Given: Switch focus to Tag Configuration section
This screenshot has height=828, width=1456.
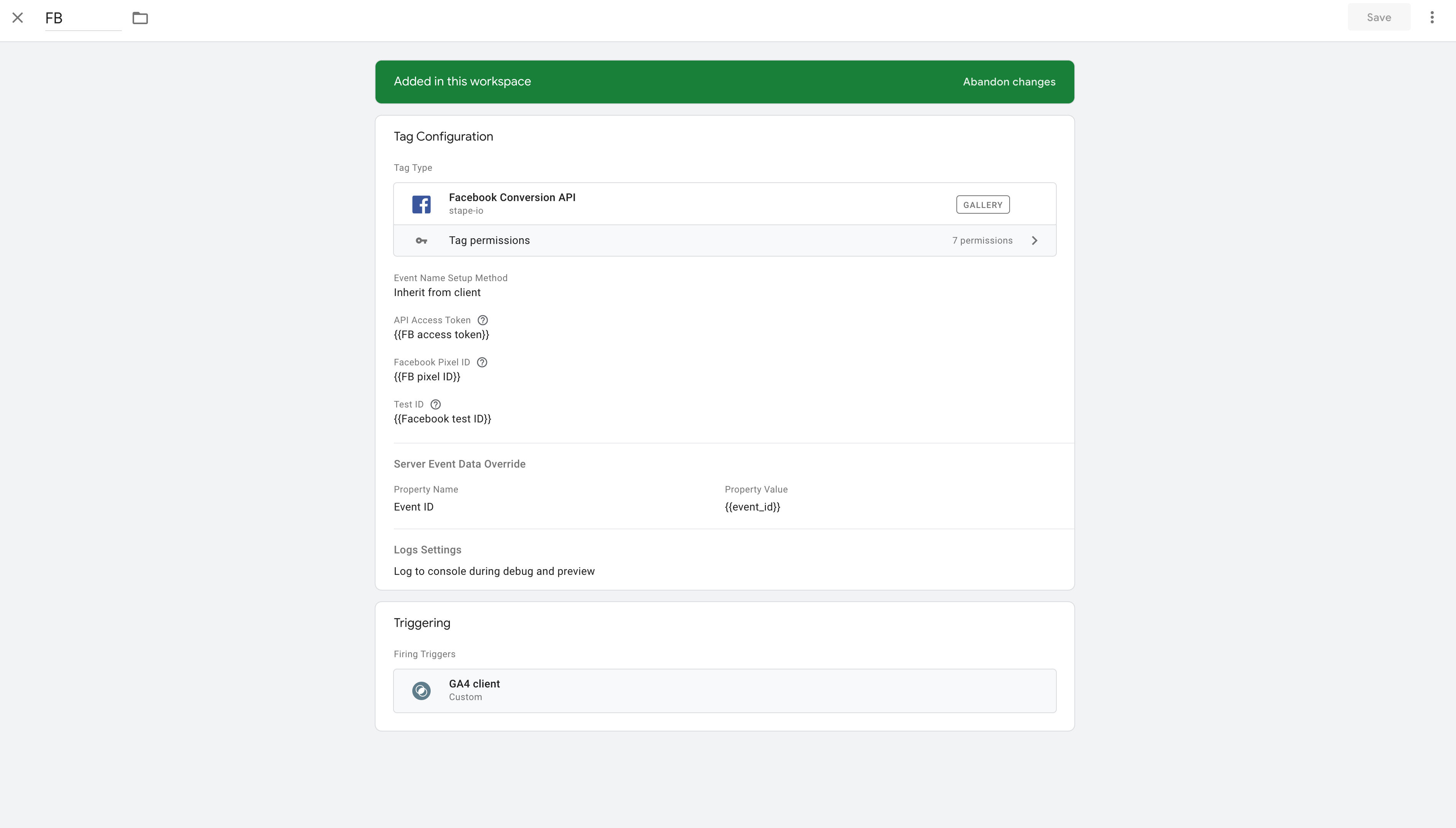Looking at the screenshot, I should [443, 136].
